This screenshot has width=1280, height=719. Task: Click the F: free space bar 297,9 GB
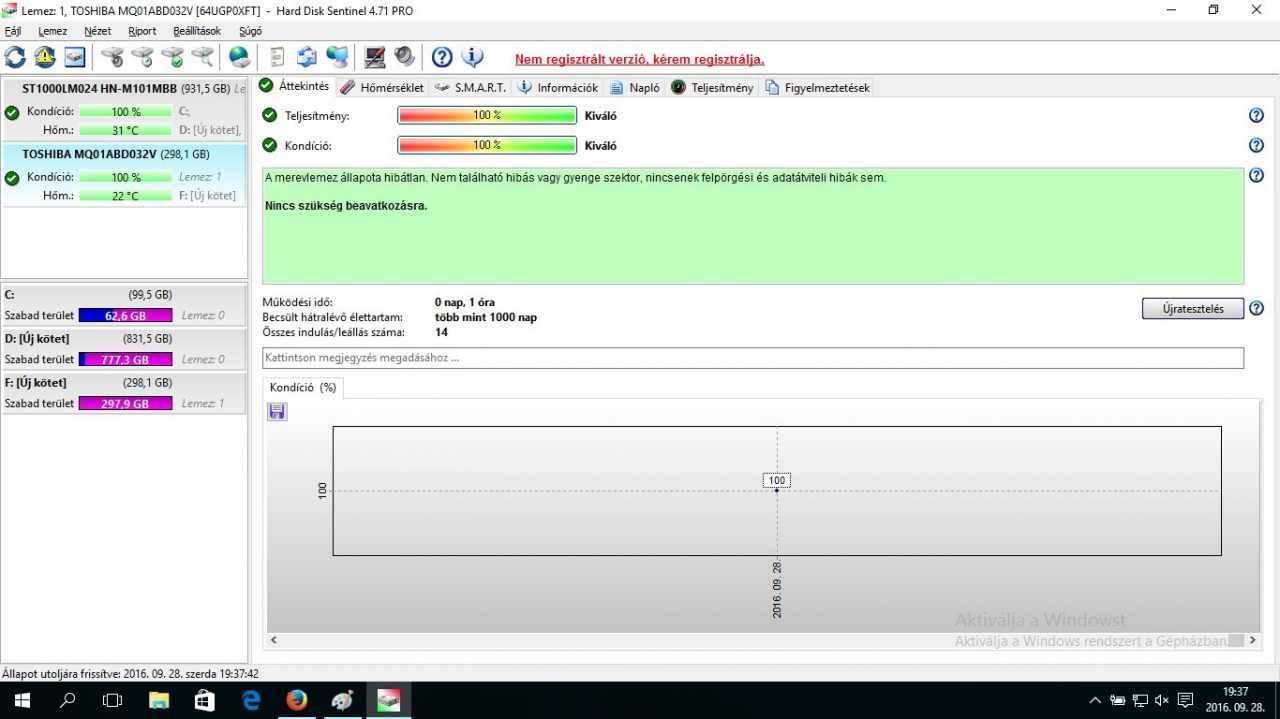tap(125, 404)
